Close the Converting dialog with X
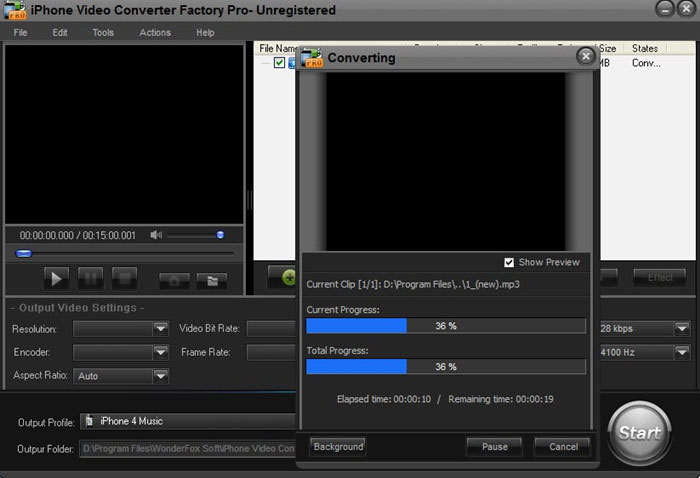The height and width of the screenshot is (478, 700). click(586, 56)
